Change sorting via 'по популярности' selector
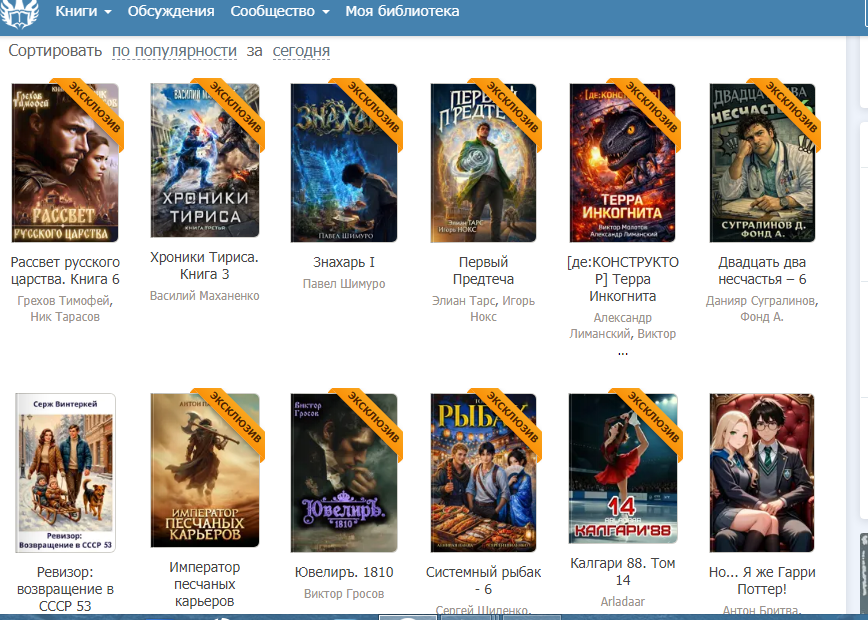Screen dimensions: 868x620 [x=174, y=50]
